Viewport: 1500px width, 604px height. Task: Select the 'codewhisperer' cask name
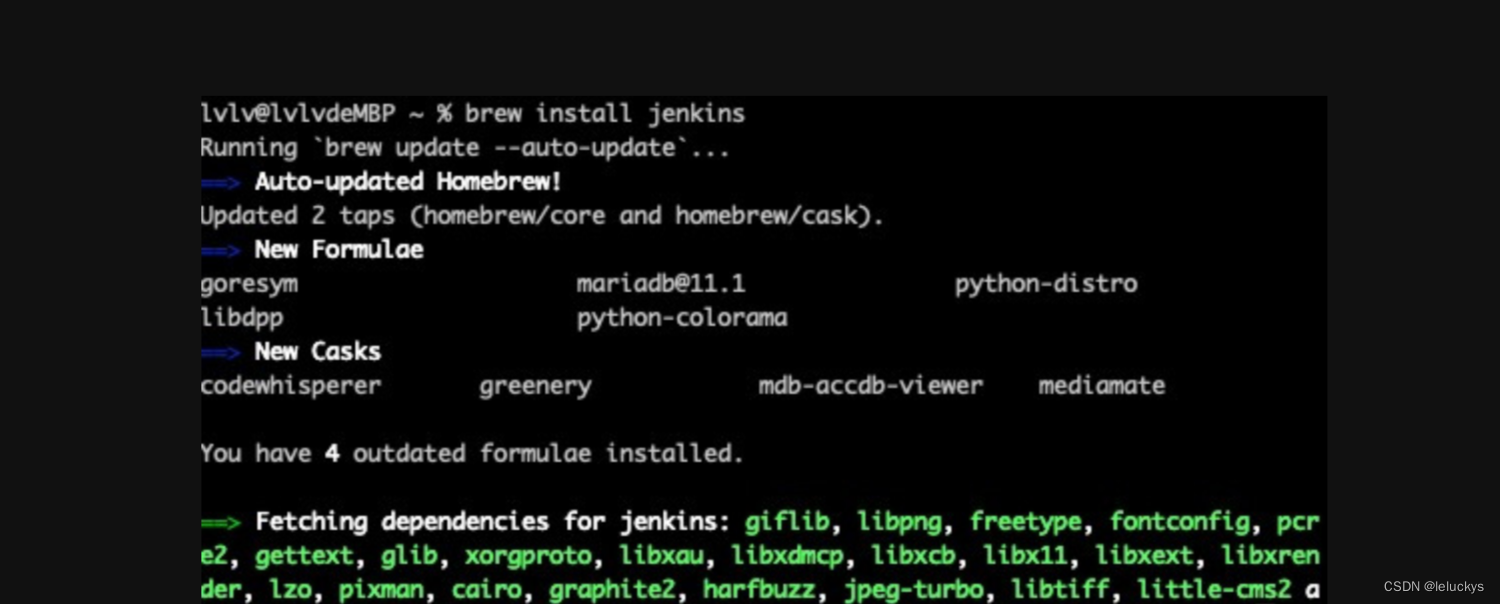[291, 386]
